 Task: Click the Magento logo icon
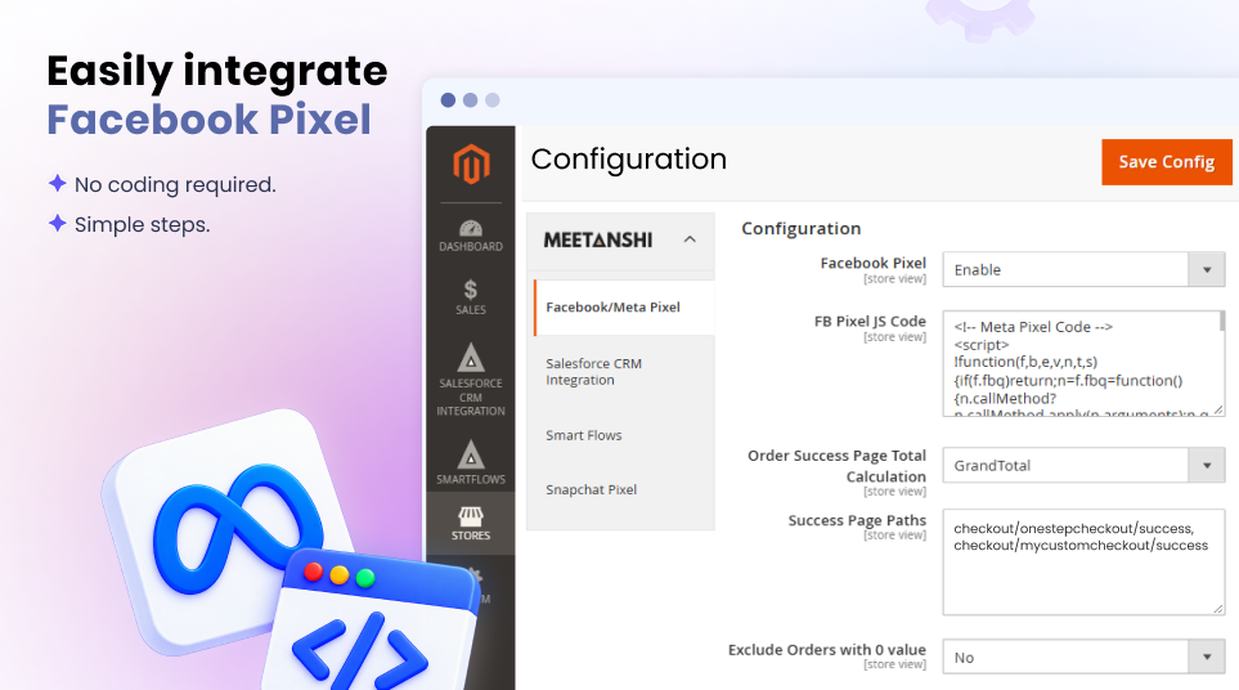tap(471, 164)
